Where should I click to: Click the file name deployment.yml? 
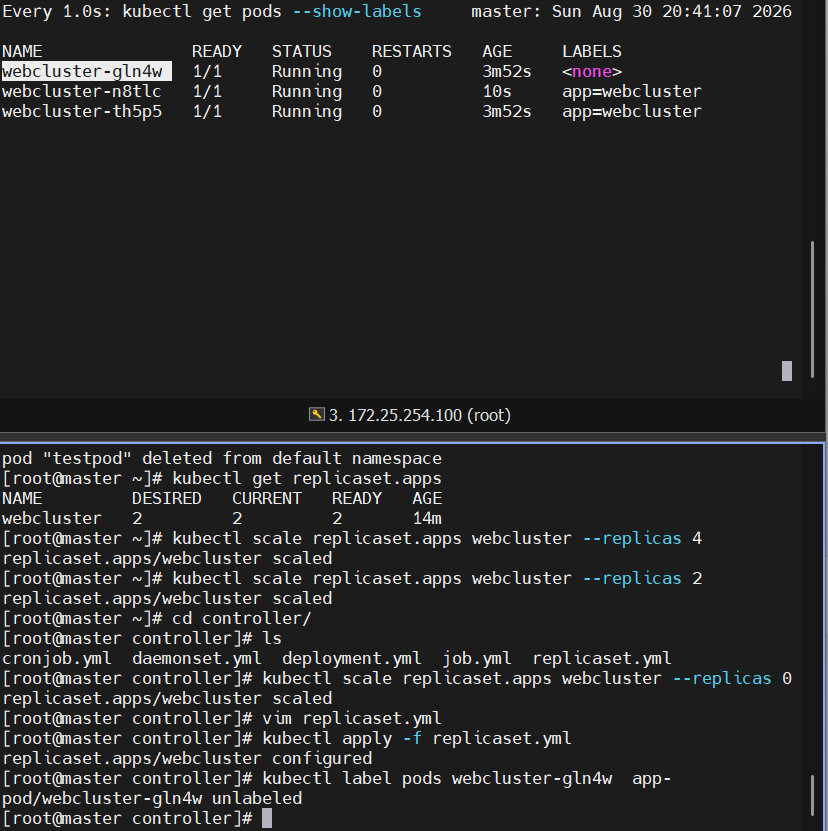coord(351,658)
